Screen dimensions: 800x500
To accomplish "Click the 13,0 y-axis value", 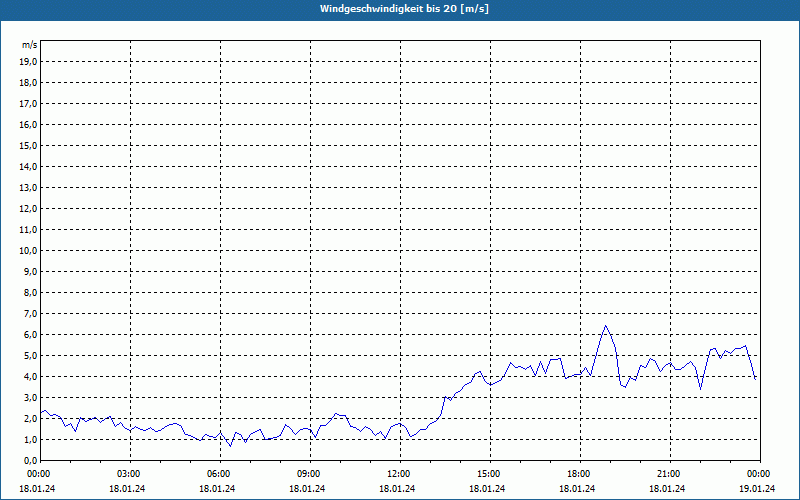I will (29, 187).
